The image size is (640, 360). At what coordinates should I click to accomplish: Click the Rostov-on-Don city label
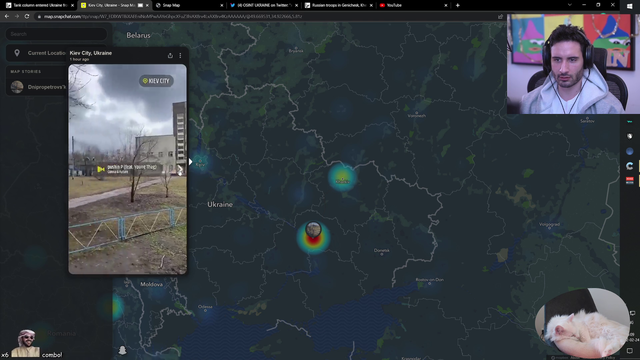(429, 280)
